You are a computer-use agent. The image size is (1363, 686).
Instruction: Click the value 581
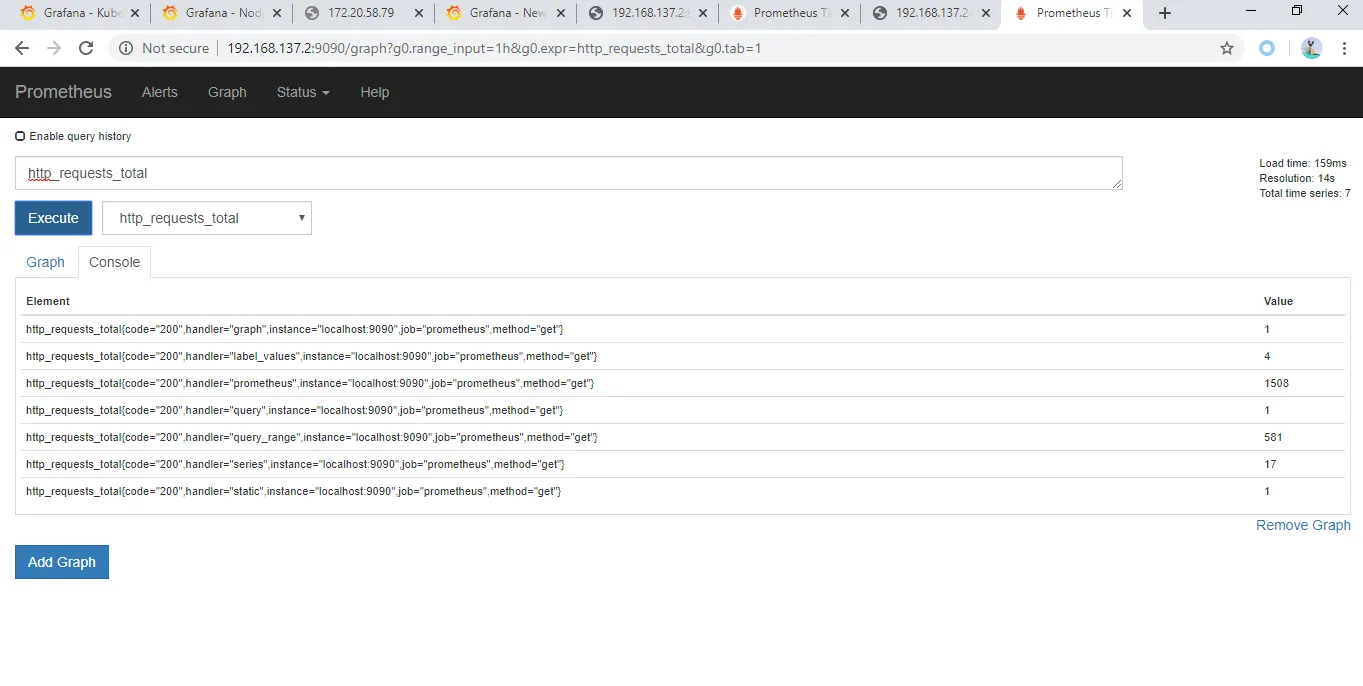(x=1273, y=437)
